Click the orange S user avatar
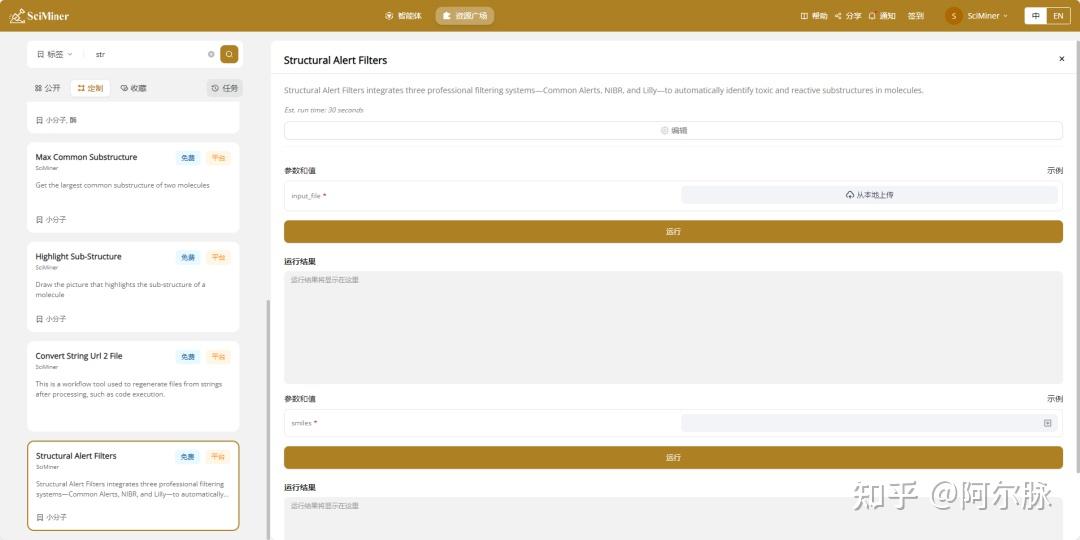This screenshot has height=540, width=1080. [x=954, y=16]
